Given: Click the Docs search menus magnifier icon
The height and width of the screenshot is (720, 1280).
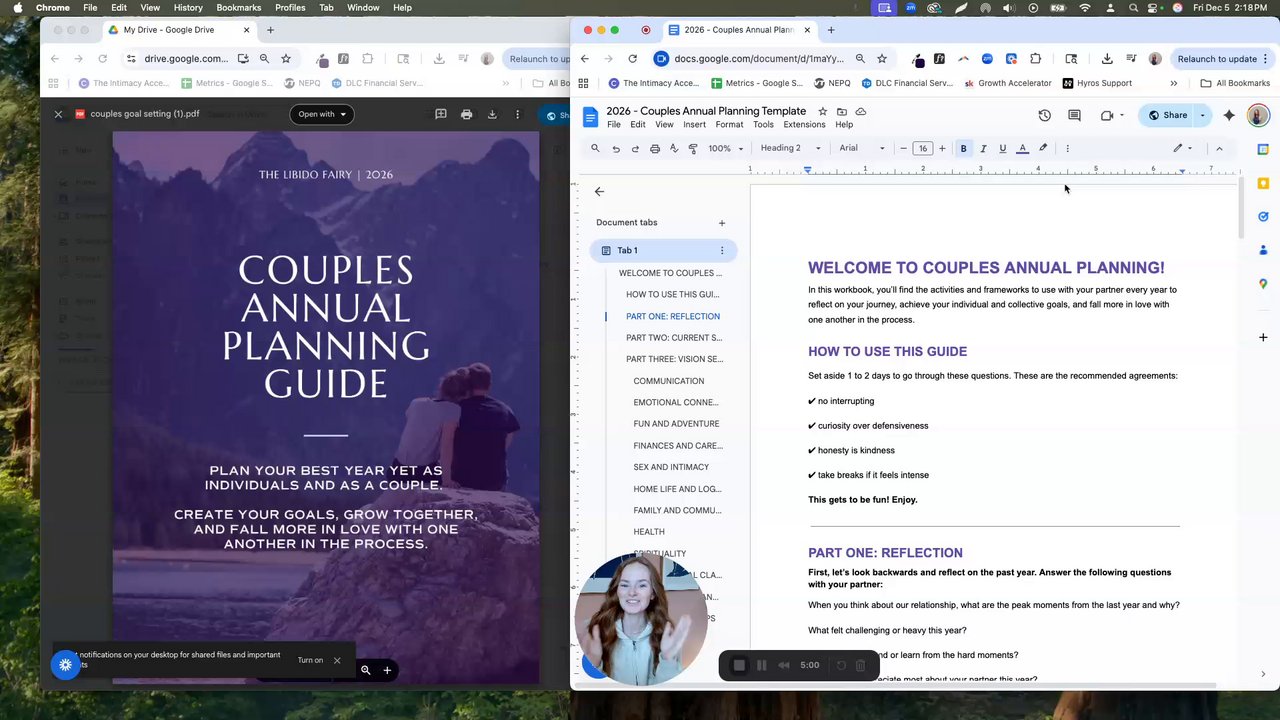Looking at the screenshot, I should [595, 148].
